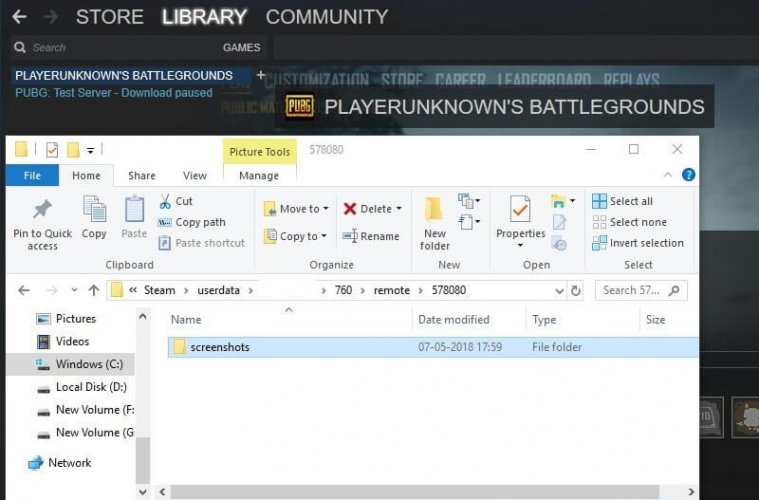Expand the Delete options arrow
This screenshot has height=500, width=759.
[399, 209]
